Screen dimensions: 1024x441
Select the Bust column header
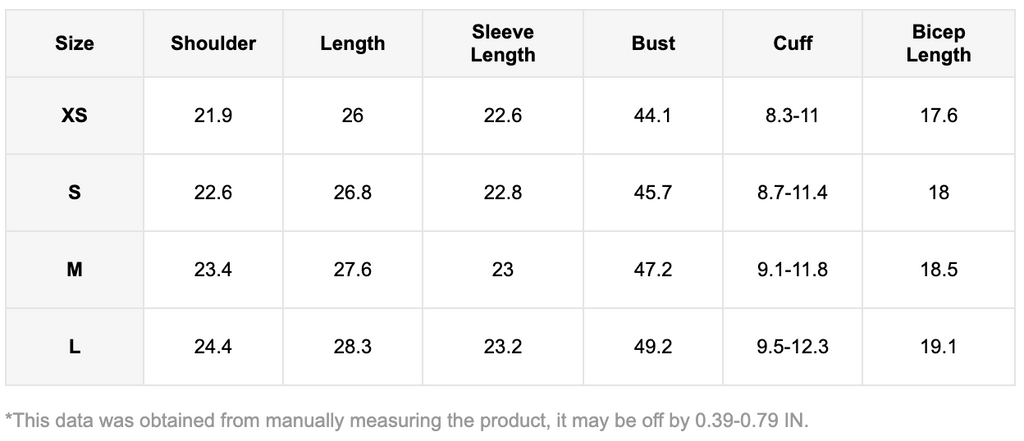(x=653, y=44)
